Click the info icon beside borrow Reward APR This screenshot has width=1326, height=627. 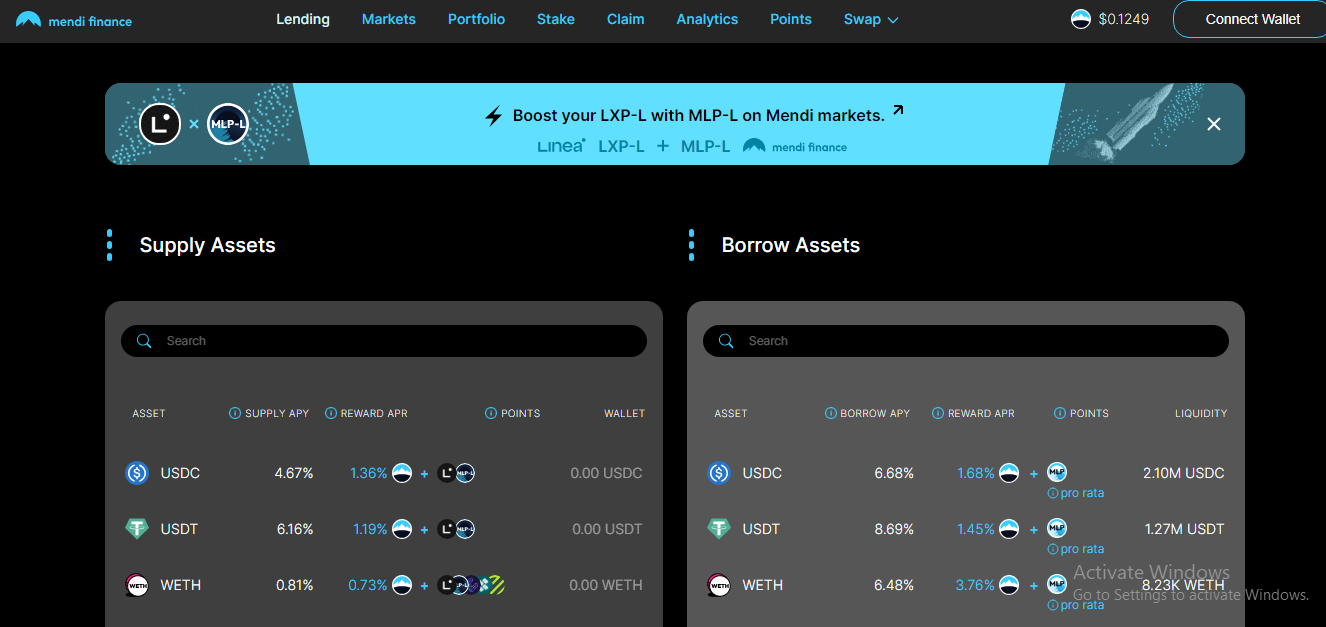click(937, 413)
